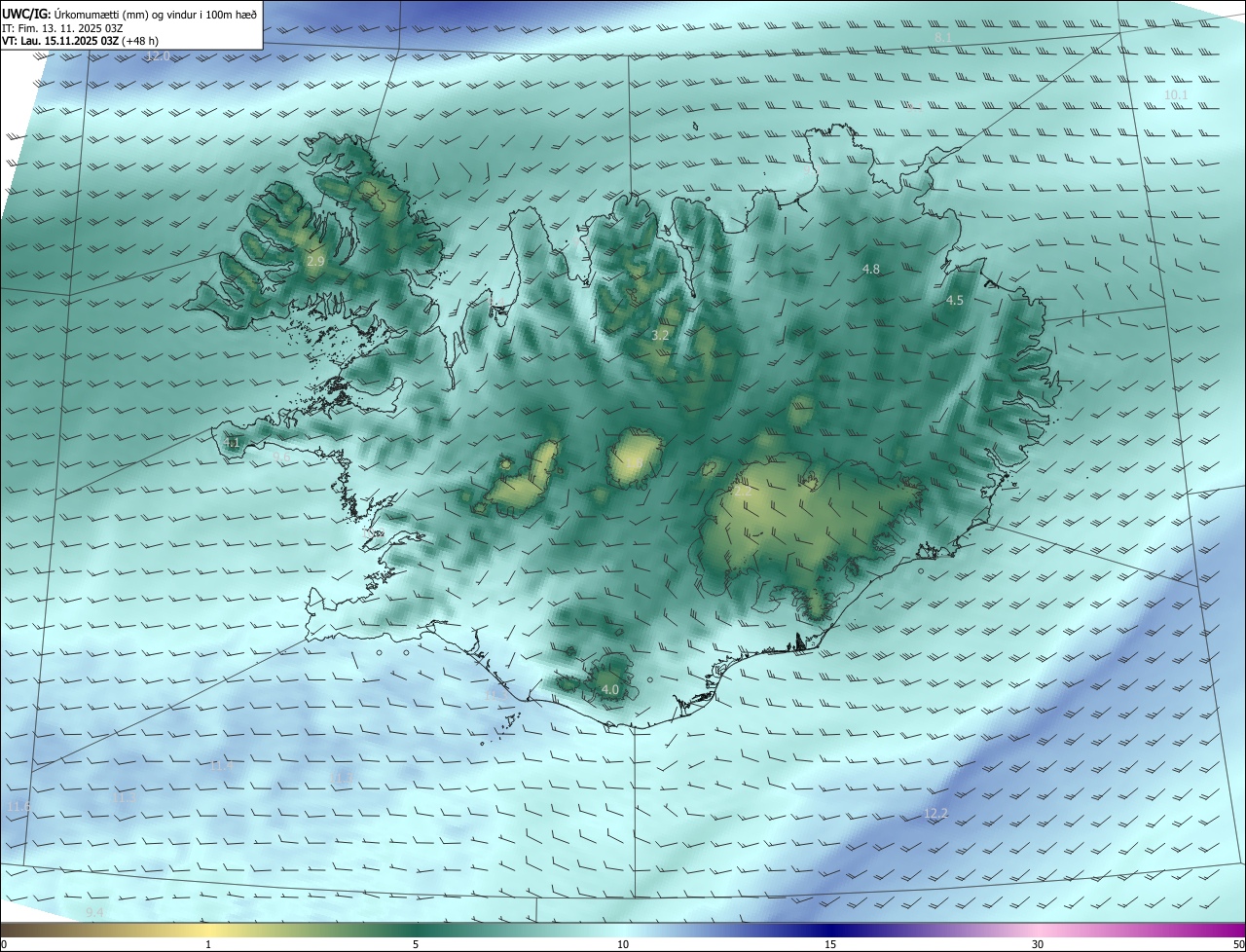
Task: Click the colour scale tick label 1
Action: pos(208,944)
